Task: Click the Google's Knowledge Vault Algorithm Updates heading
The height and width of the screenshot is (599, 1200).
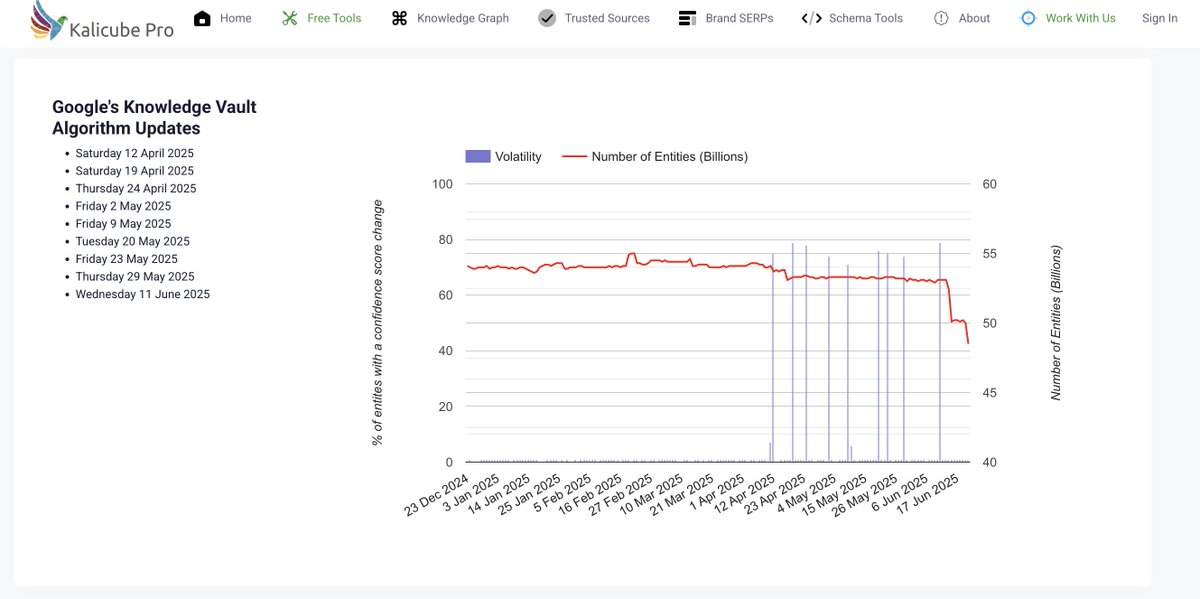Action: point(154,118)
